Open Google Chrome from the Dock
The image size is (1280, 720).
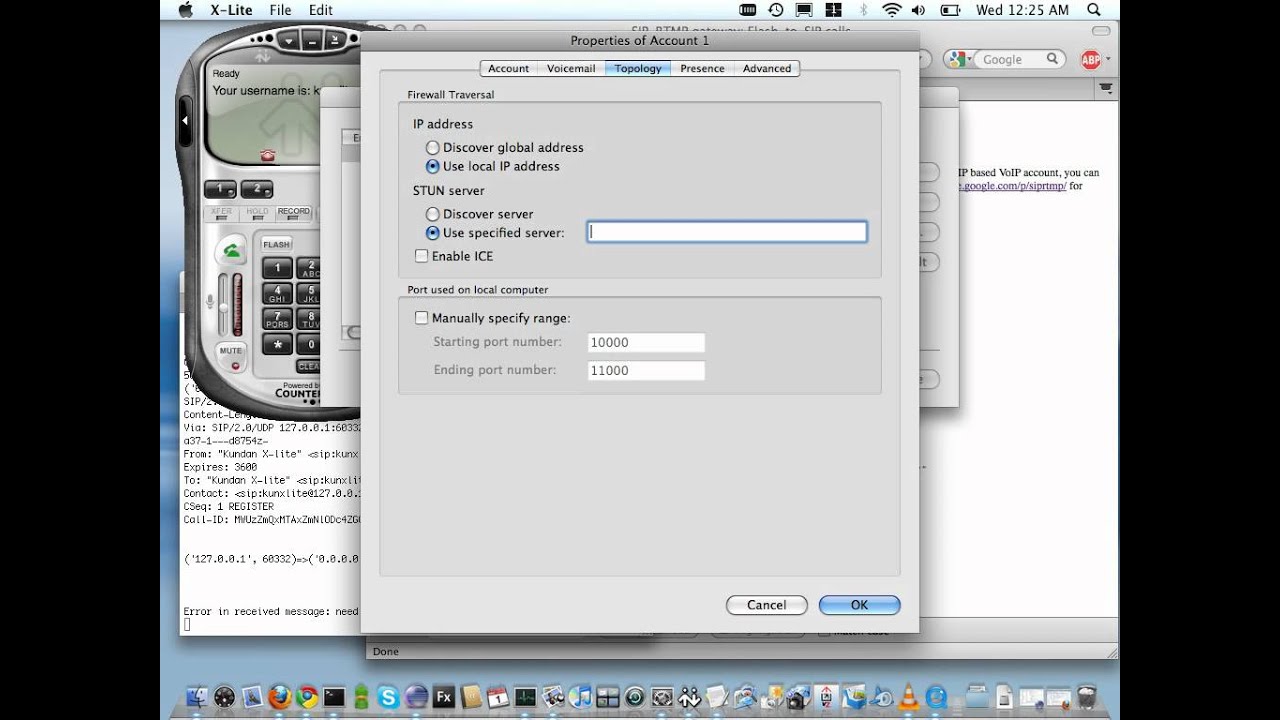(x=307, y=697)
